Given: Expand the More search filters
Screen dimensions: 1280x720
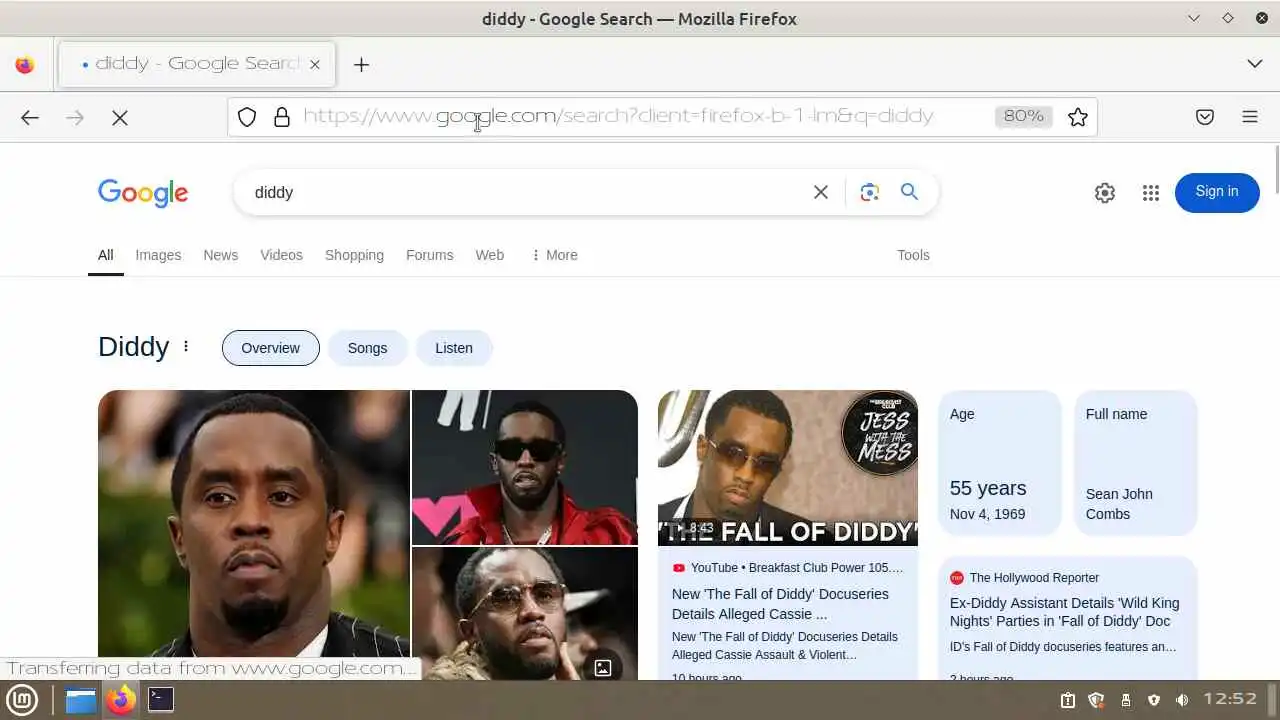Looking at the screenshot, I should [x=554, y=255].
